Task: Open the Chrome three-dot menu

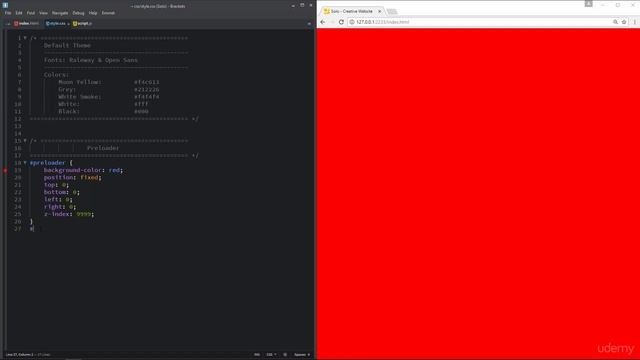Action: [x=635, y=22]
